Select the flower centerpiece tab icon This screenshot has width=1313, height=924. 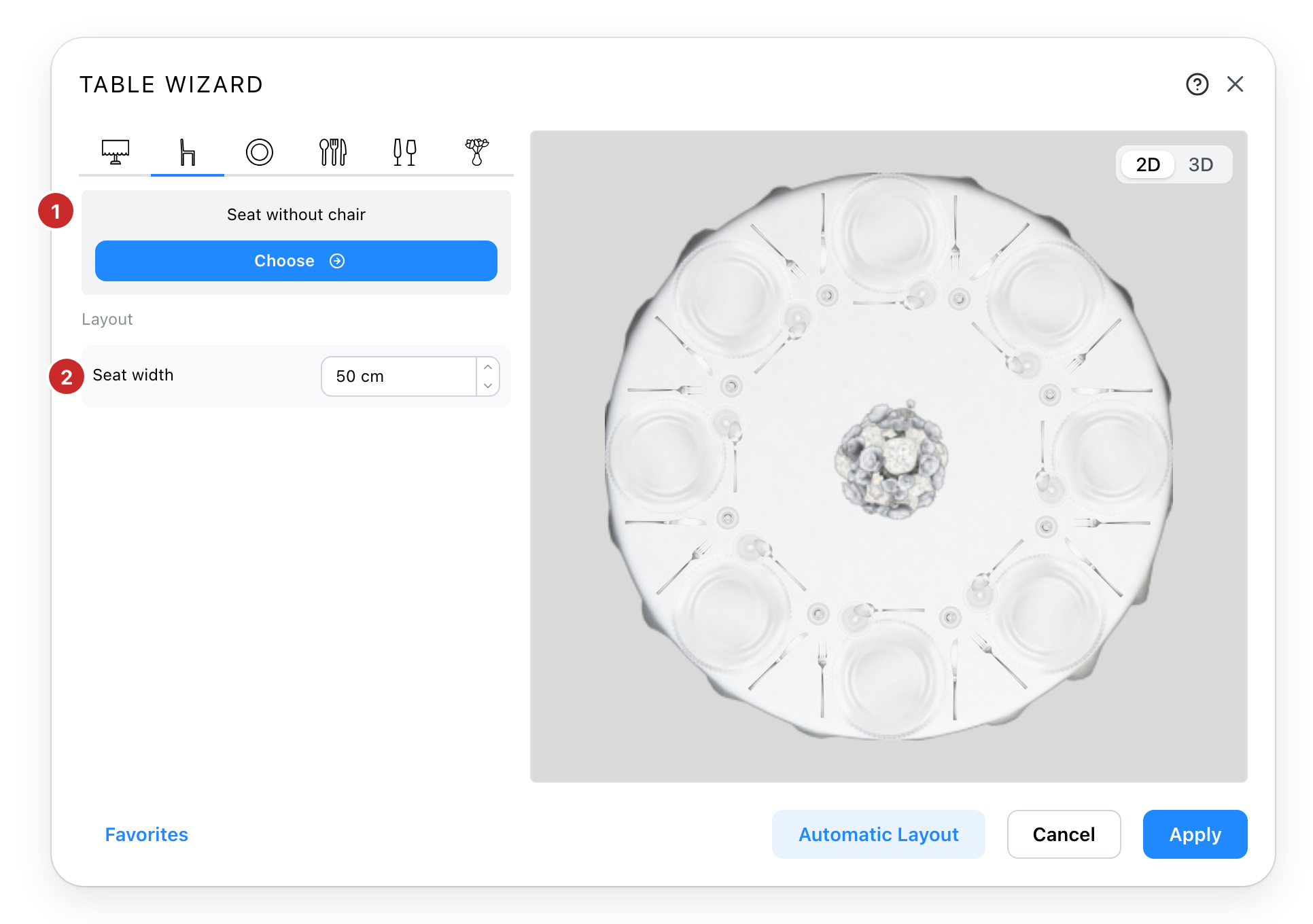[477, 152]
